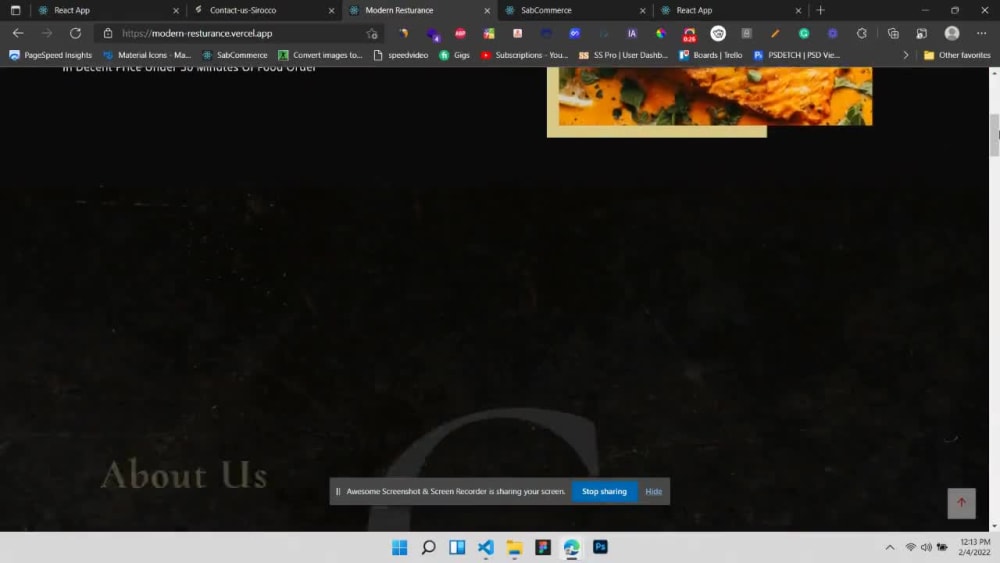Open the ABP adblock extension
Screen dimensions: 1000x563
[460, 33]
